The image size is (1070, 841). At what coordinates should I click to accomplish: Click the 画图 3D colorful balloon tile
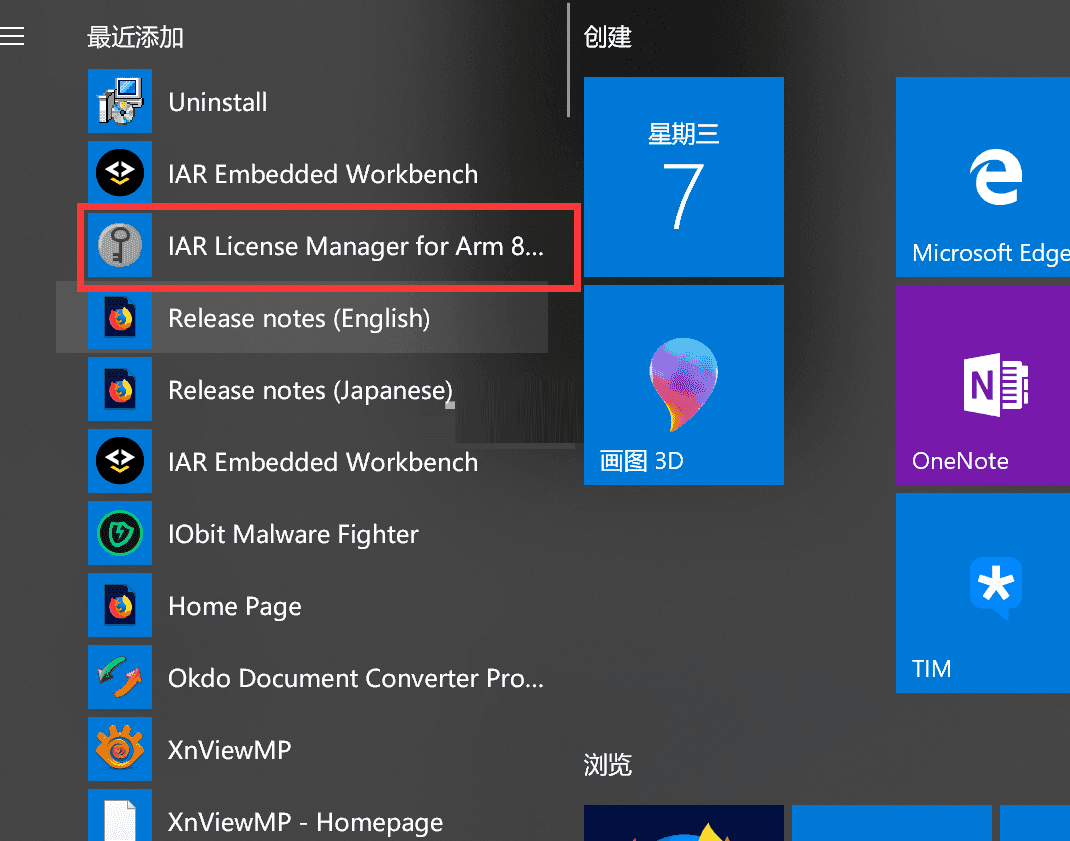pyautogui.click(x=683, y=385)
